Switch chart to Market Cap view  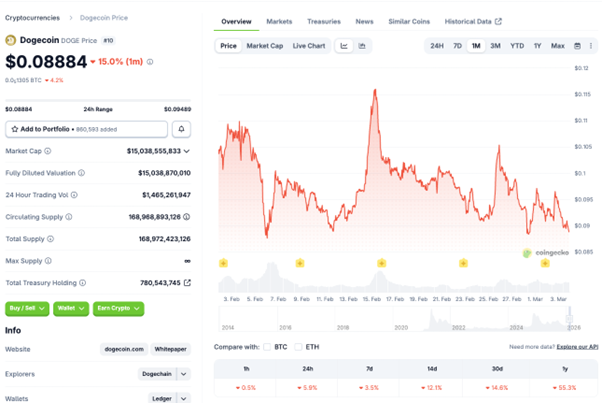pyautogui.click(x=264, y=46)
